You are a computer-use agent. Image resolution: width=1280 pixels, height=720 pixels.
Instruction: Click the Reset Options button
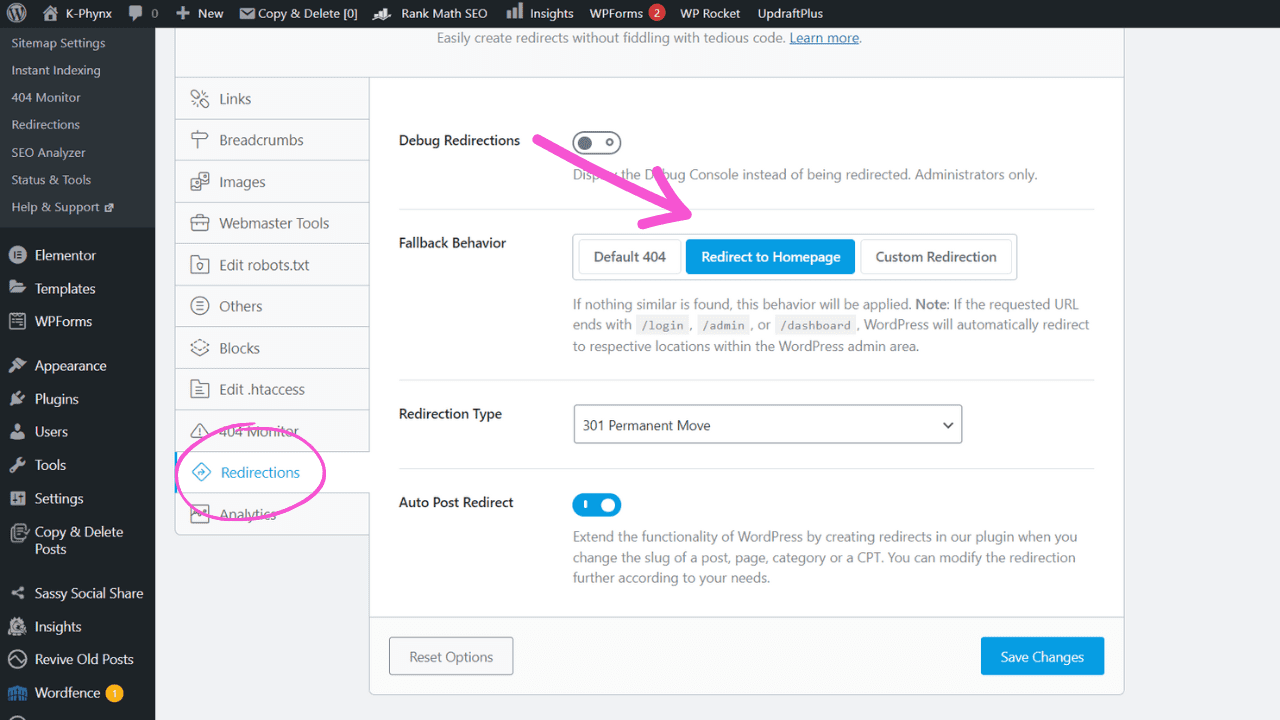(x=450, y=656)
